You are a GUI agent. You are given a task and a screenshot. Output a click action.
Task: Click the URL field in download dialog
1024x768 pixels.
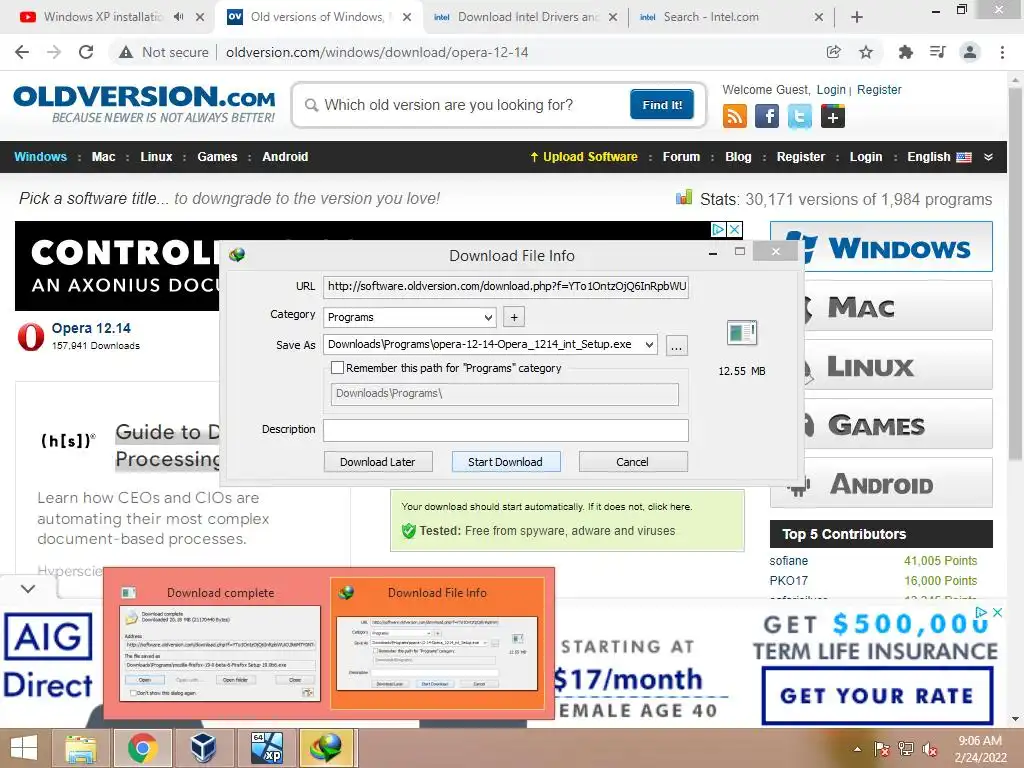(505, 286)
